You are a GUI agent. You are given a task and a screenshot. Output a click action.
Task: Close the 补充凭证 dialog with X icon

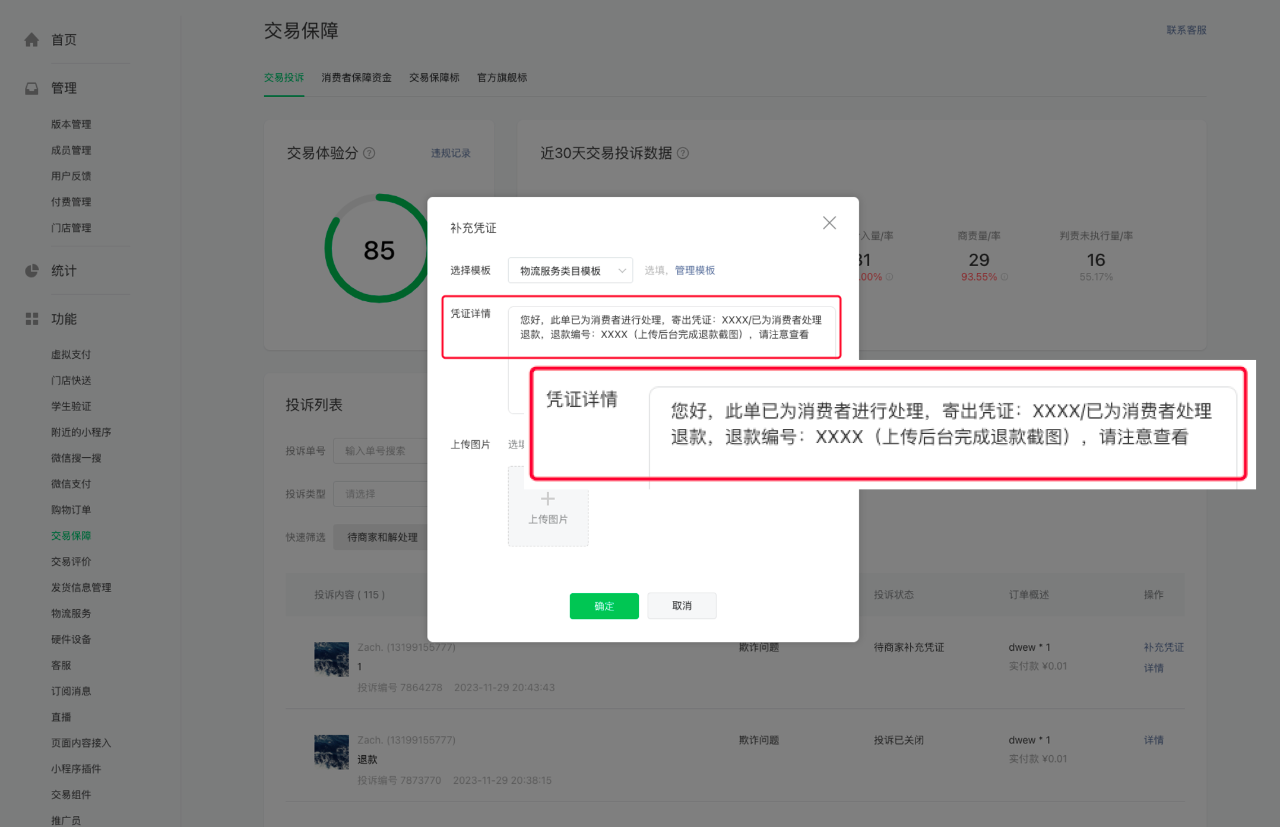click(x=829, y=223)
